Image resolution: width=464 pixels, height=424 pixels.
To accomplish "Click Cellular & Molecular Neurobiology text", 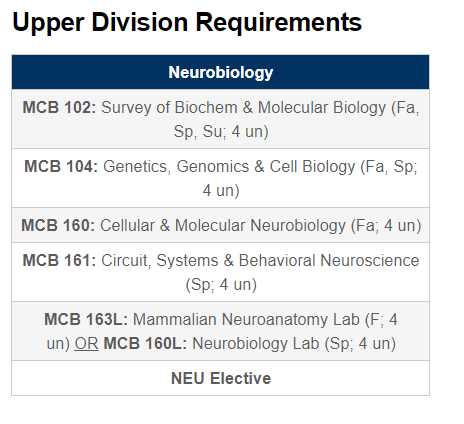I will (x=223, y=225).
